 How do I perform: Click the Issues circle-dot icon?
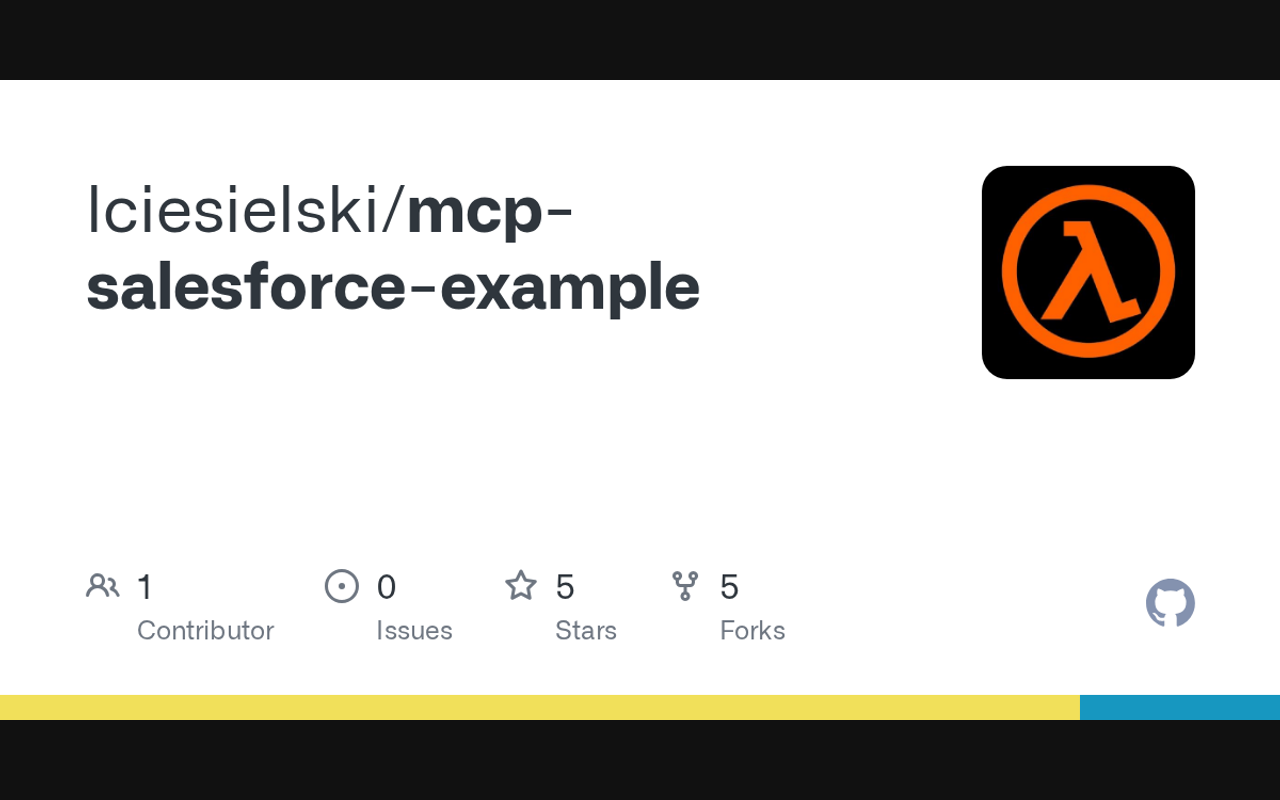pos(342,586)
